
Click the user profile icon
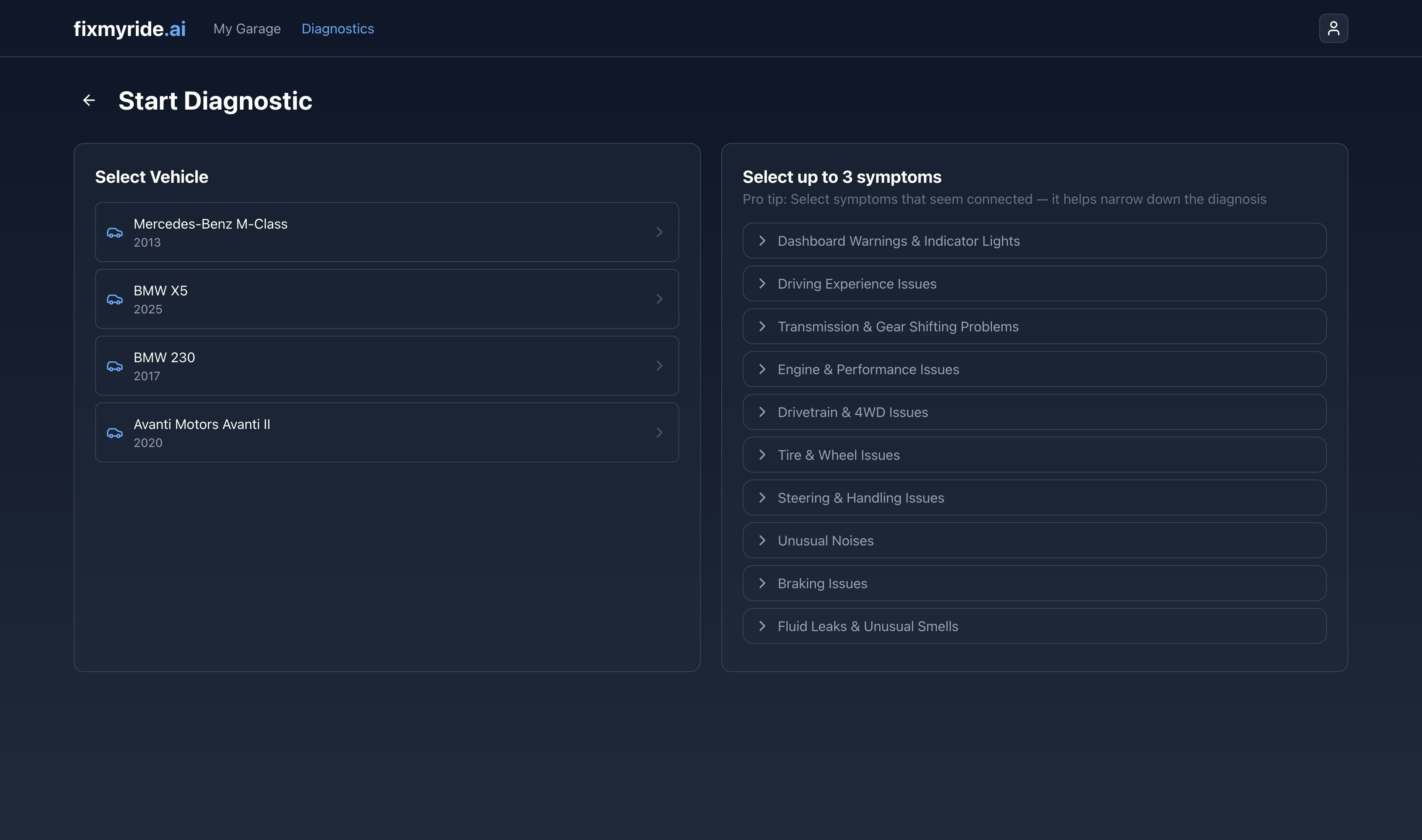tap(1333, 28)
